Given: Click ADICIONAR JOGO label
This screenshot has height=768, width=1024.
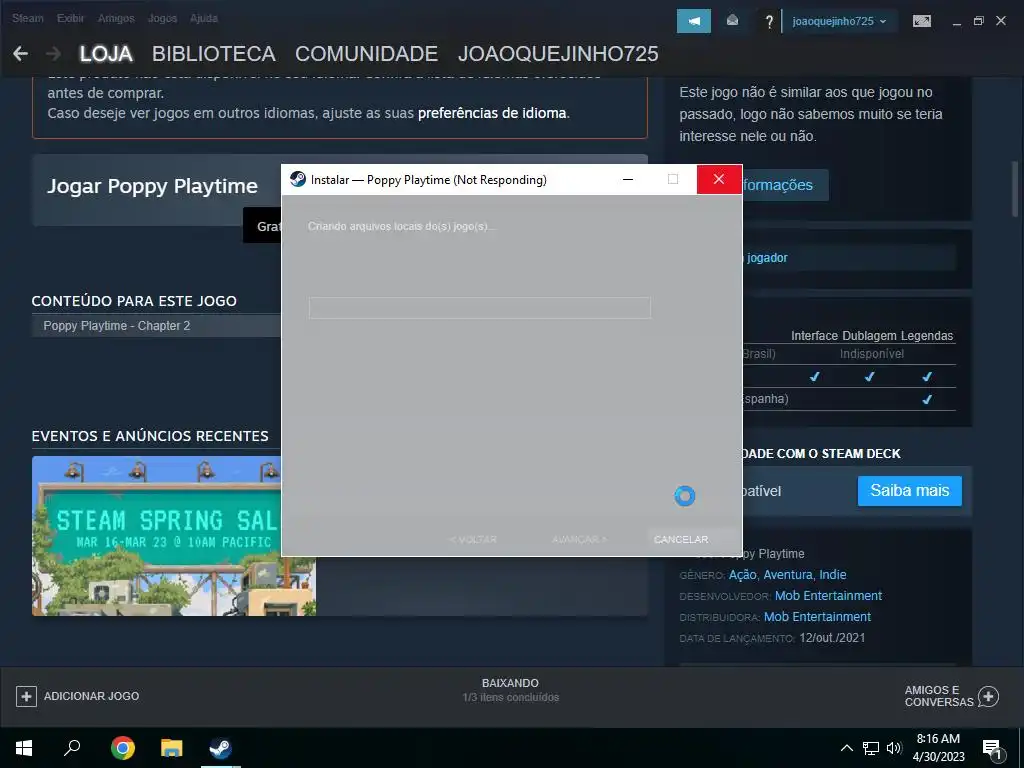Looking at the screenshot, I should [x=91, y=696].
